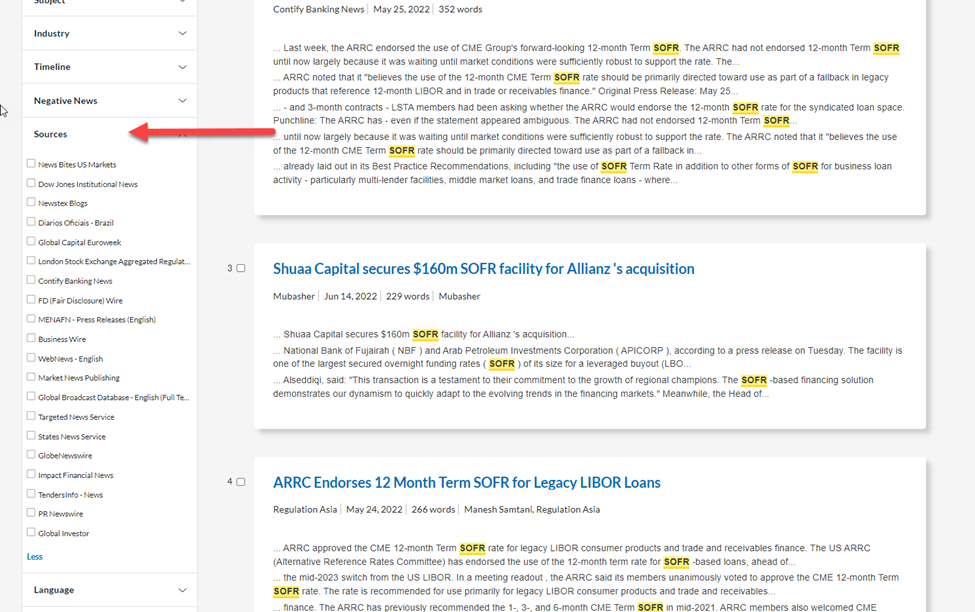Screen dimensions: 975x612
Task: Click the Mubasher source name in result 3
Action: (293, 296)
